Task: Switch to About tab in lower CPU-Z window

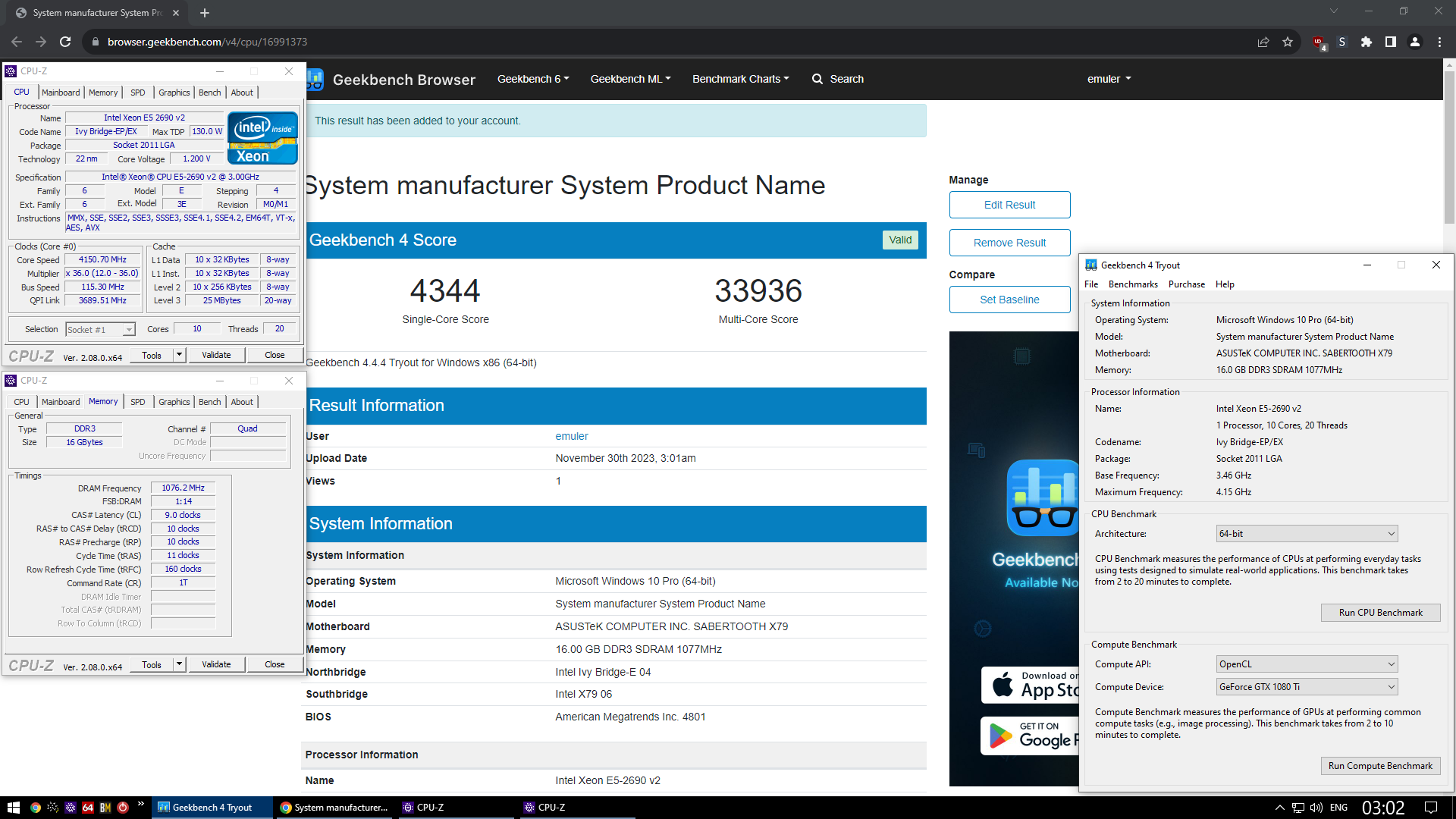Action: (x=242, y=402)
